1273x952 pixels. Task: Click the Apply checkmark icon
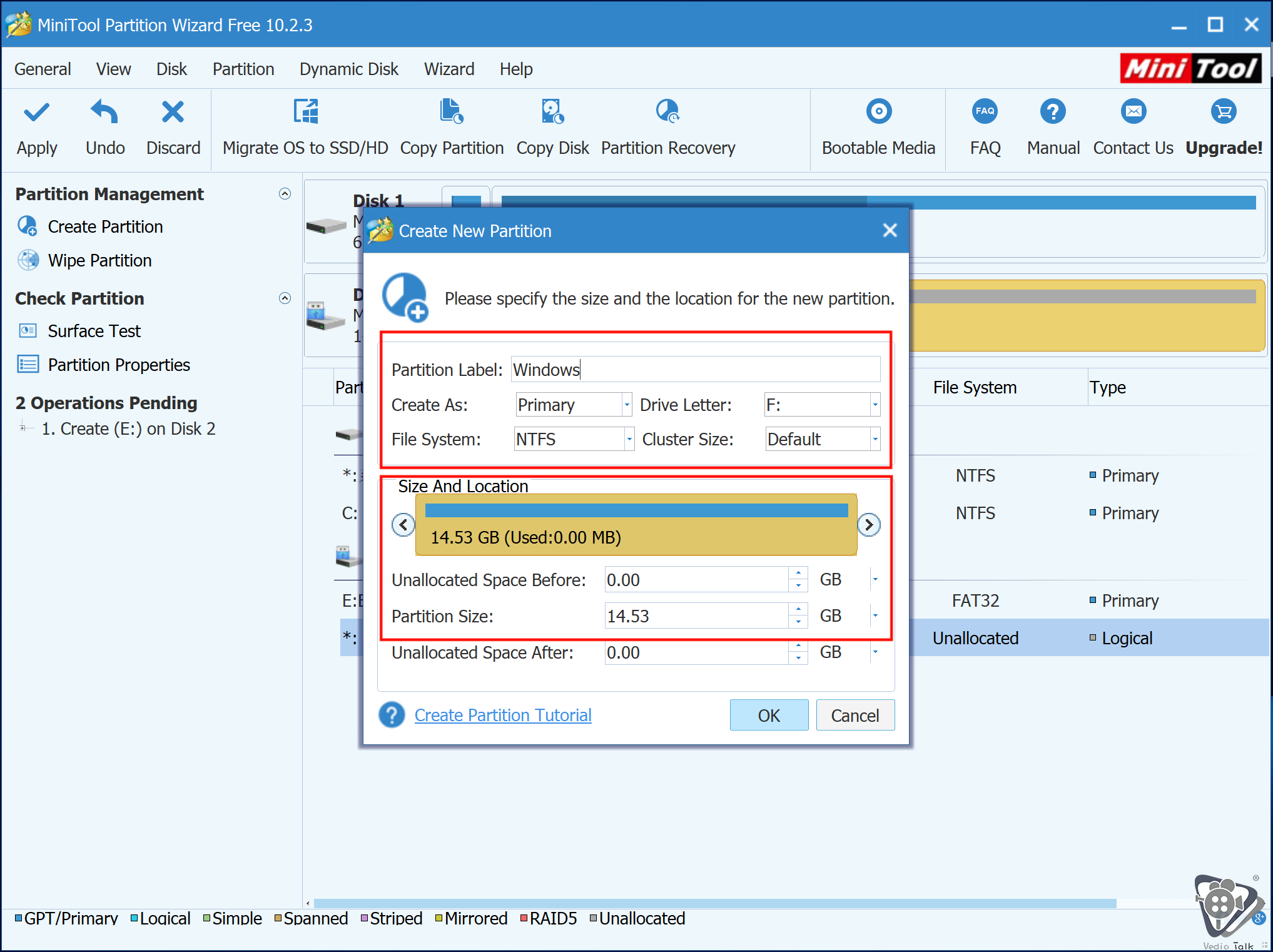coord(36,113)
